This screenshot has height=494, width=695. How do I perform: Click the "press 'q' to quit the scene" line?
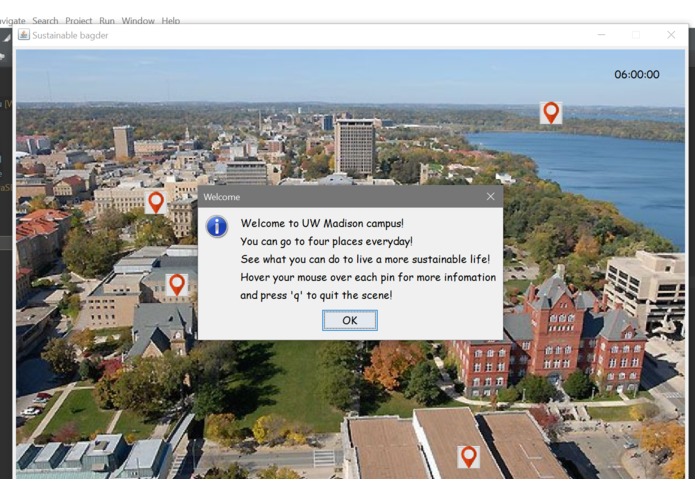316,295
